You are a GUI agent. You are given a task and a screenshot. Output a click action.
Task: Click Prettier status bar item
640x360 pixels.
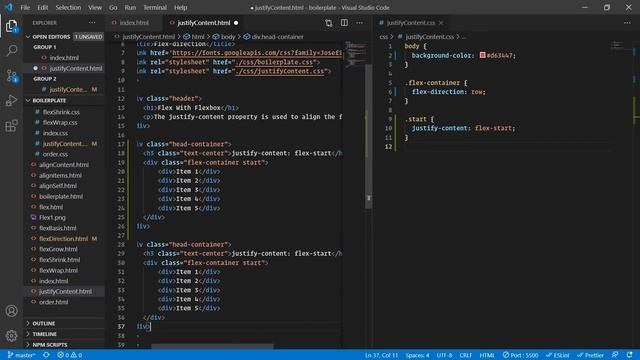pos(590,355)
